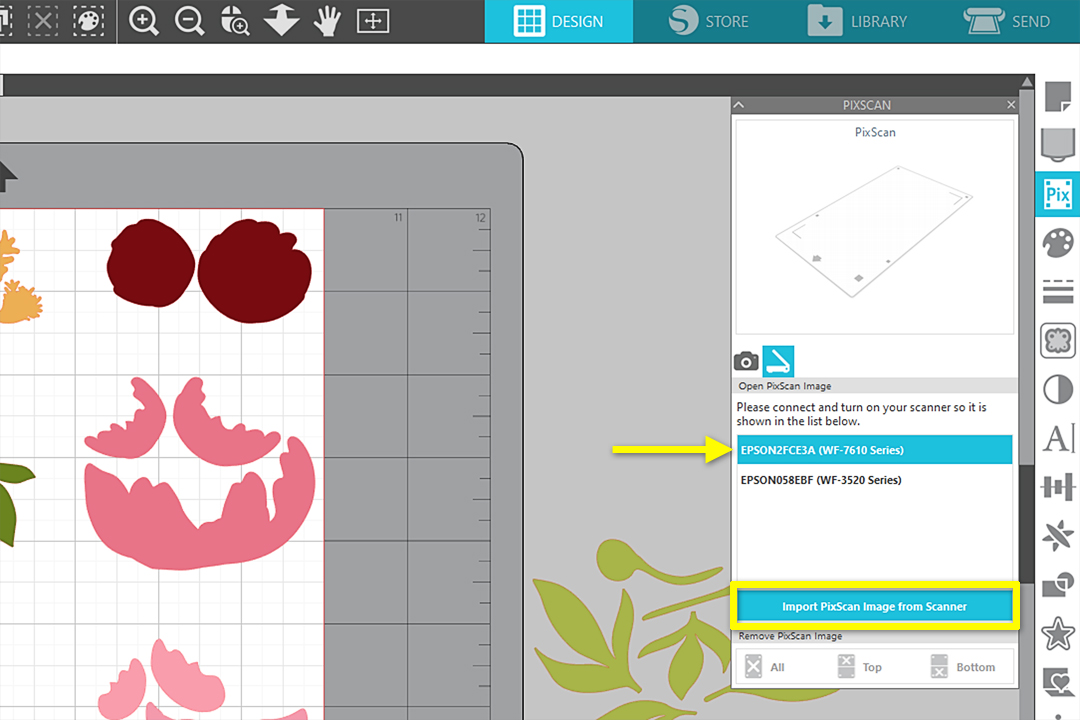Go to the SEND tab
Screen dimensions: 1080x720
coord(1007,21)
